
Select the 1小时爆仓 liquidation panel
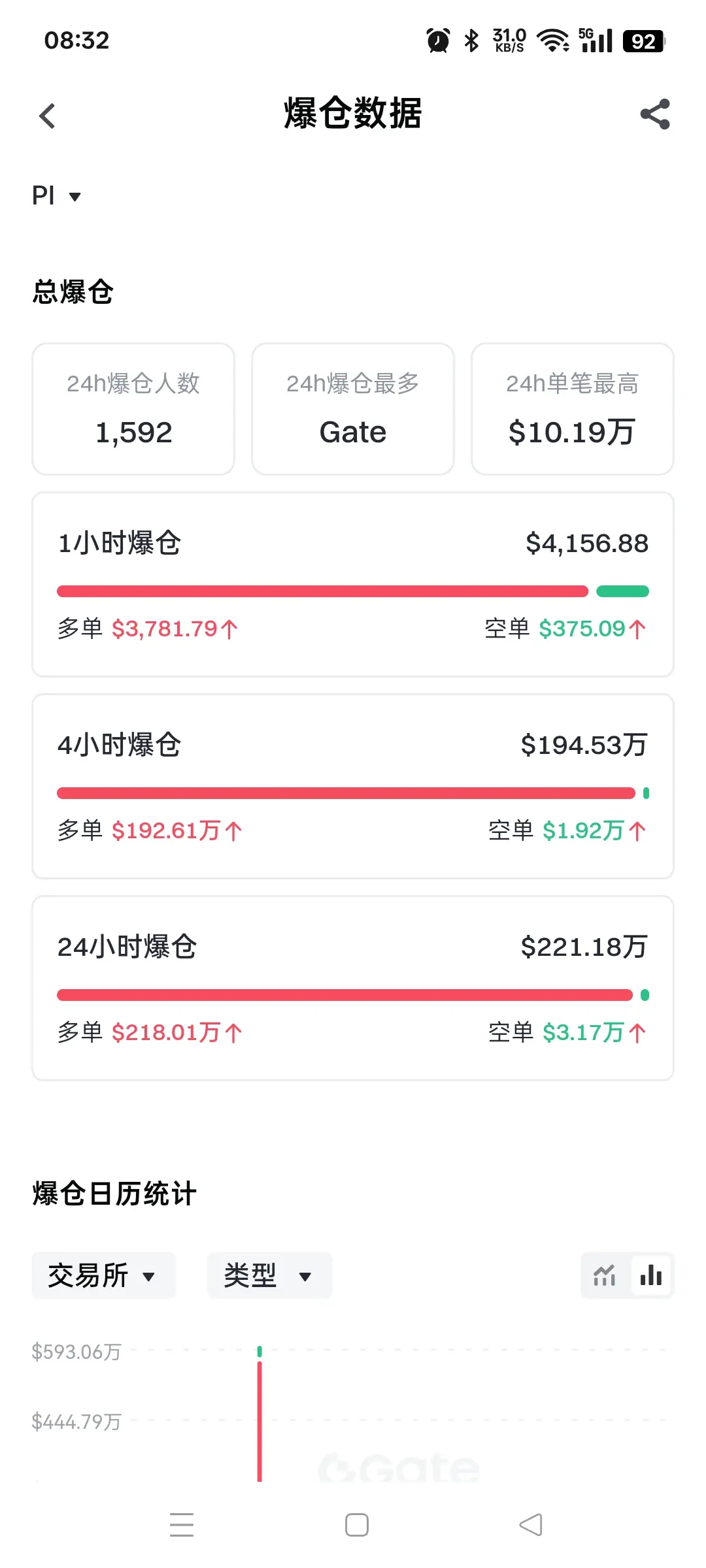click(x=353, y=585)
